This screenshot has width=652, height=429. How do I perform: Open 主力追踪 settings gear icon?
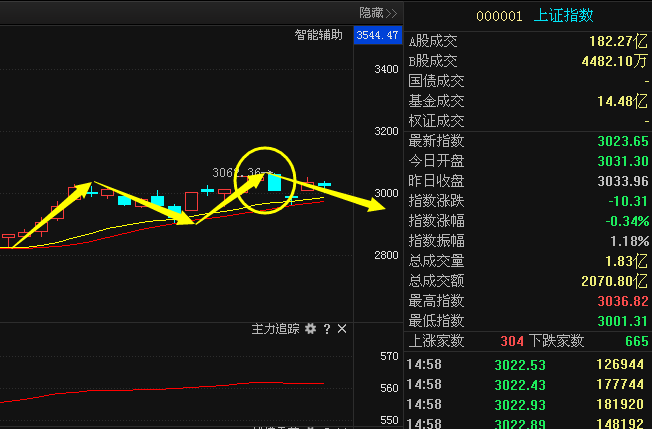pos(310,329)
